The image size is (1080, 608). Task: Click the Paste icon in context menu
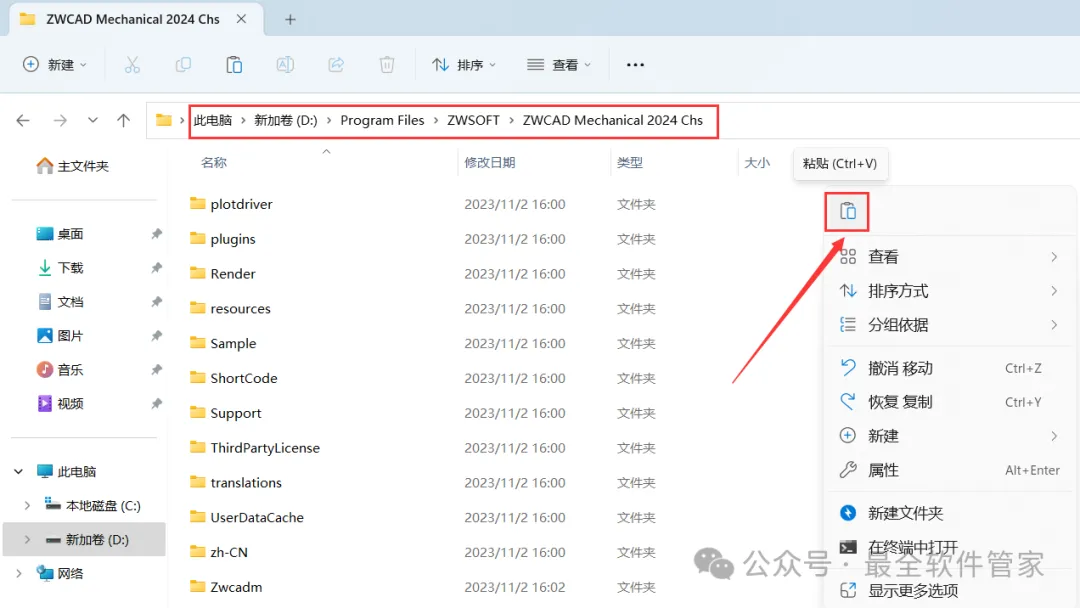point(848,211)
